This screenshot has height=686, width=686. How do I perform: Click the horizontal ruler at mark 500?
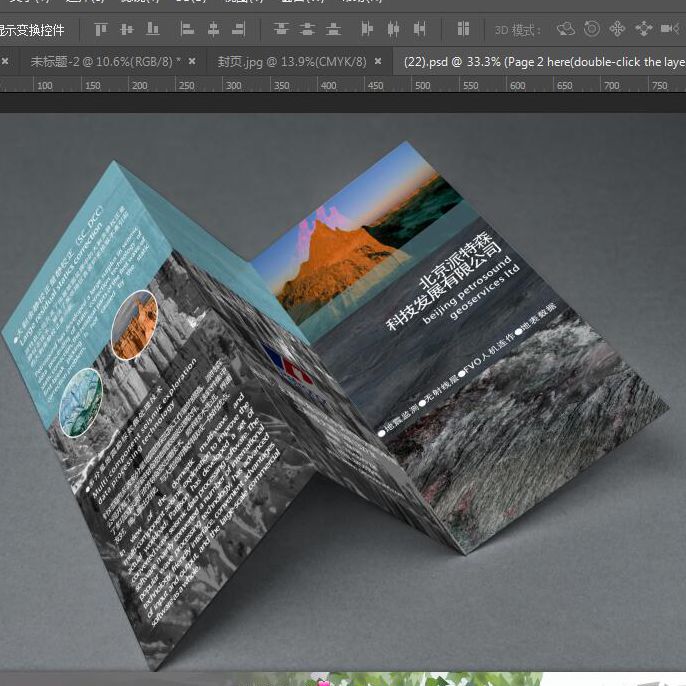coord(422,85)
